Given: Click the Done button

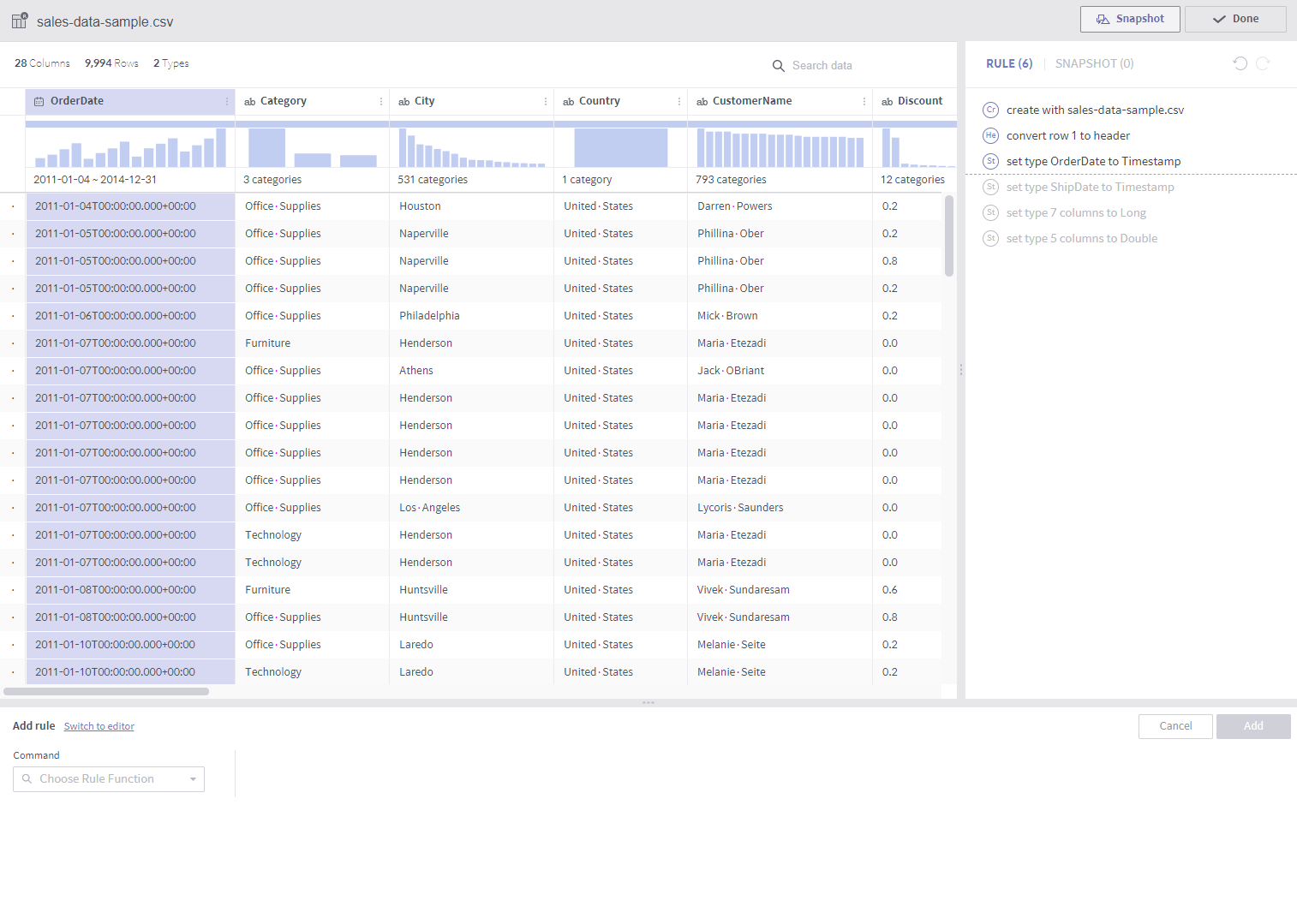Looking at the screenshot, I should click(x=1235, y=19).
